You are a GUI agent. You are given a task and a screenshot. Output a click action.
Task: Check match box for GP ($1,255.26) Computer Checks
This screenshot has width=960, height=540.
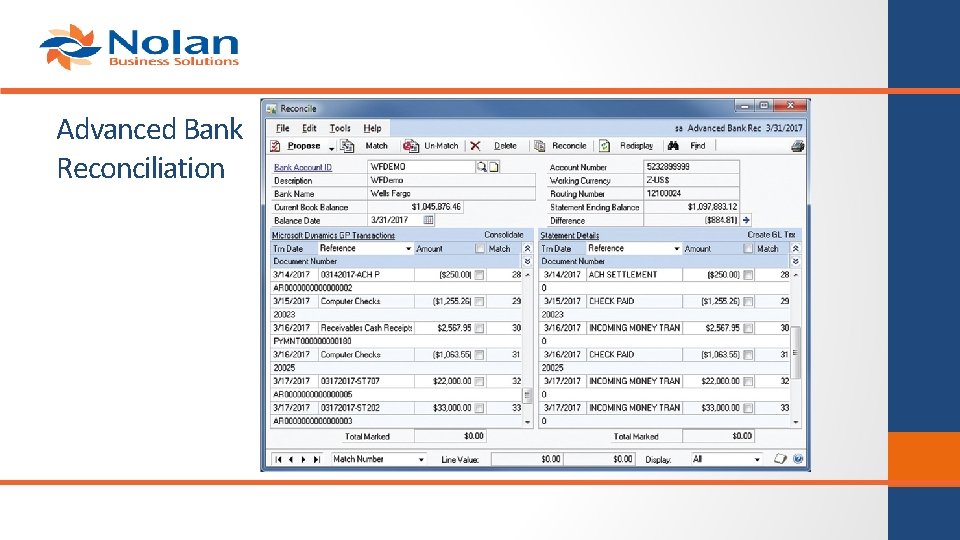point(479,301)
